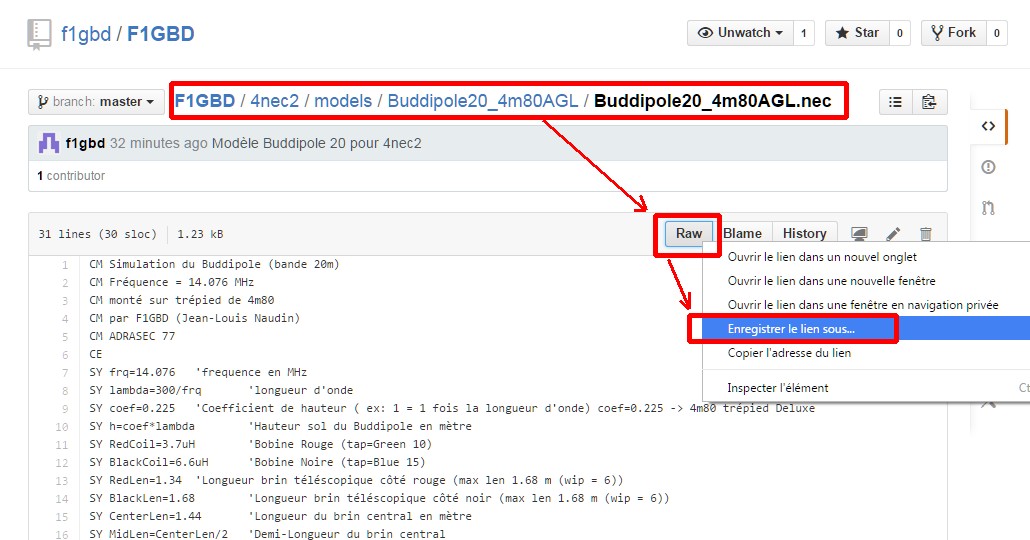
Task: Open the branch: master dropdown
Action: click(x=96, y=102)
